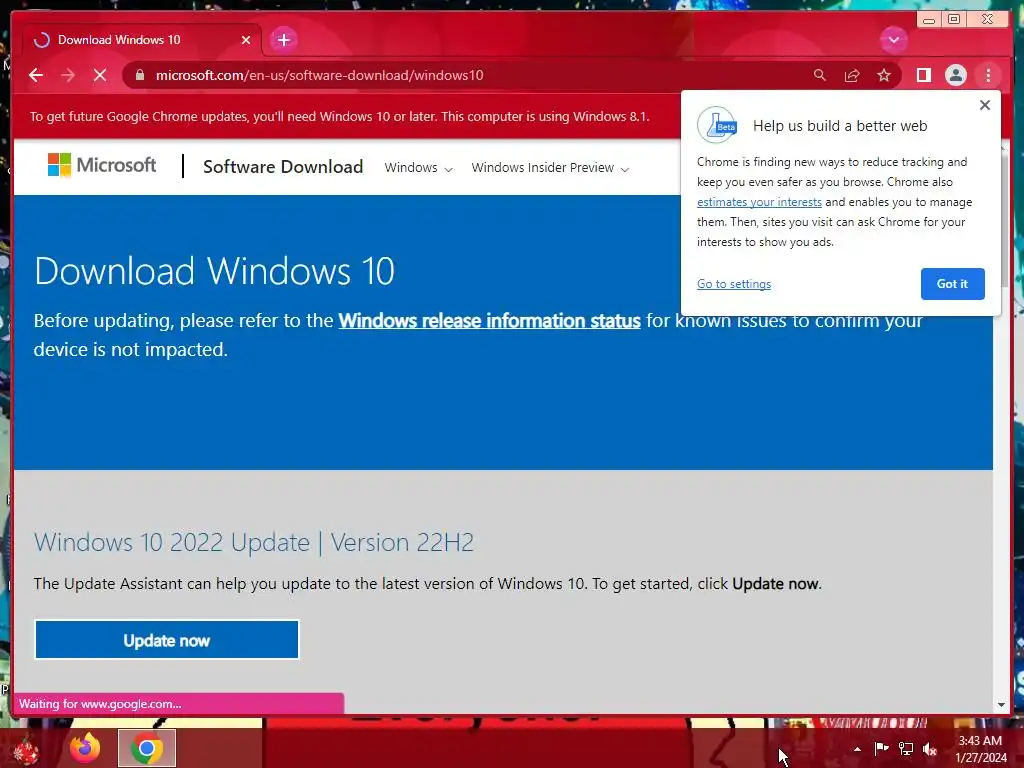Image resolution: width=1024 pixels, height=768 pixels.
Task: Go back to the previous page
Action: 36,75
